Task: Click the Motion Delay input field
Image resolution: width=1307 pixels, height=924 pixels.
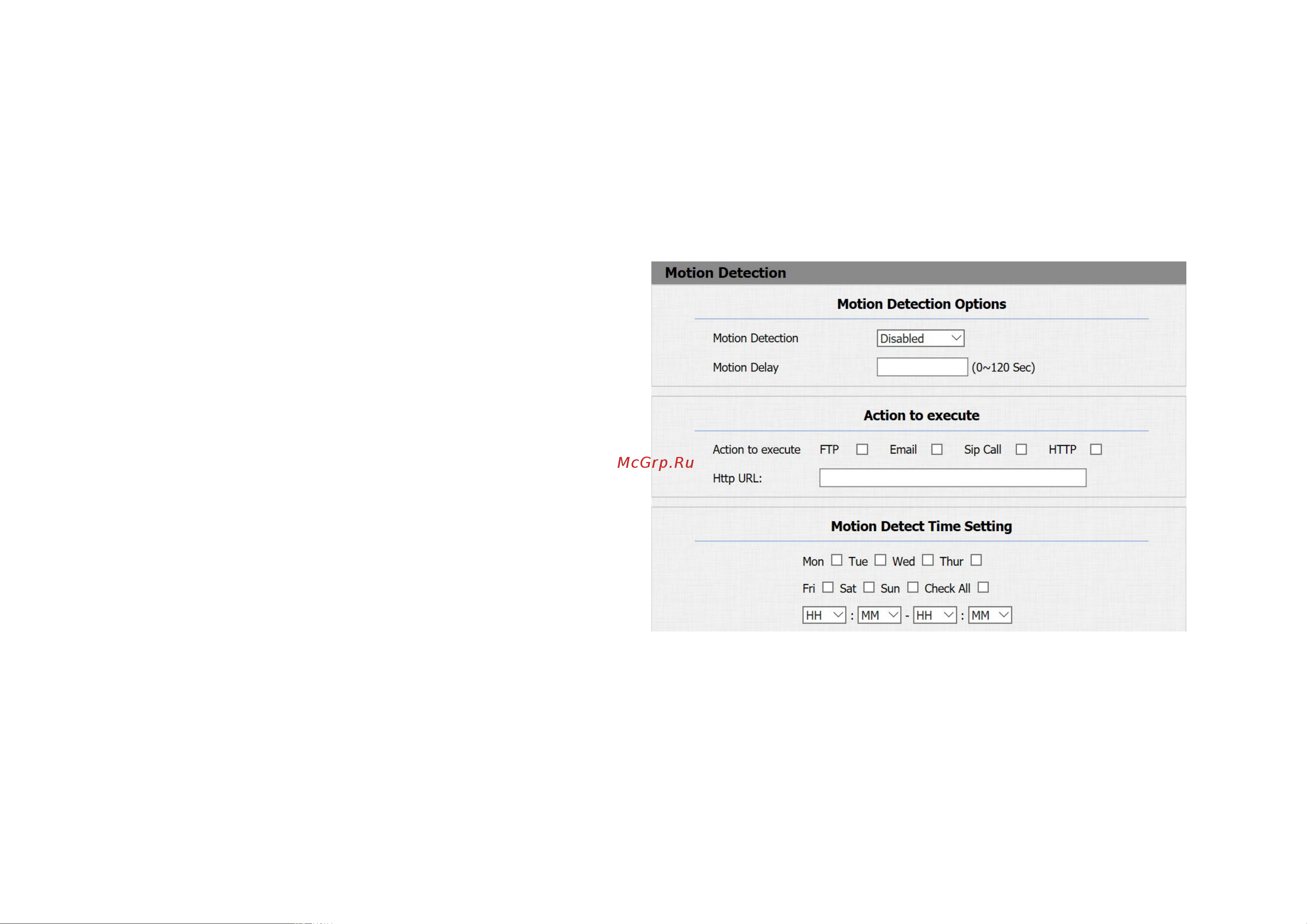Action: pos(922,367)
